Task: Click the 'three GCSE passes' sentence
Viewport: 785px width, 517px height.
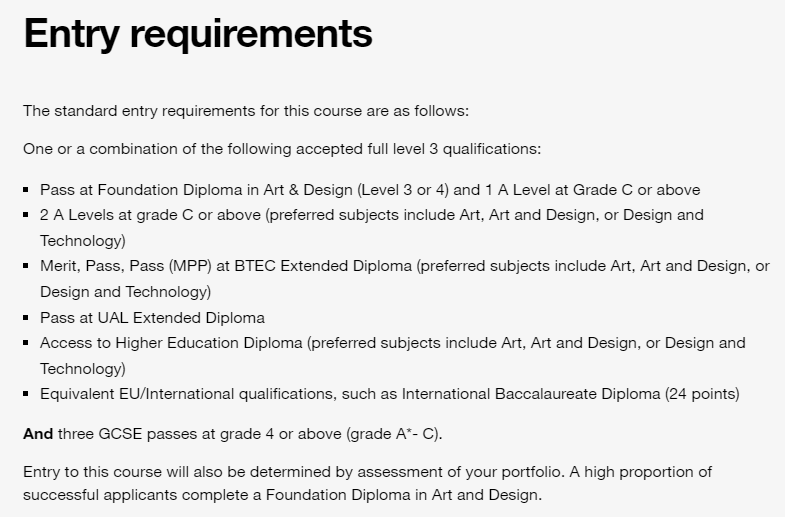Action: click(x=233, y=434)
